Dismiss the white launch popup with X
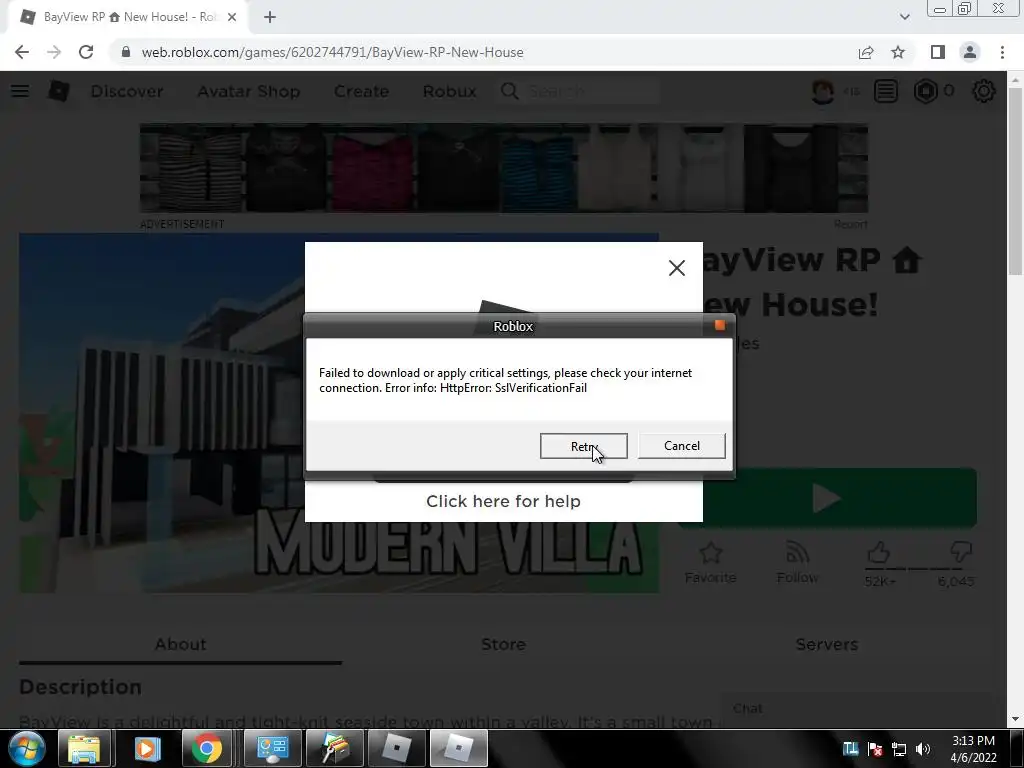1024x768 pixels. (x=677, y=268)
